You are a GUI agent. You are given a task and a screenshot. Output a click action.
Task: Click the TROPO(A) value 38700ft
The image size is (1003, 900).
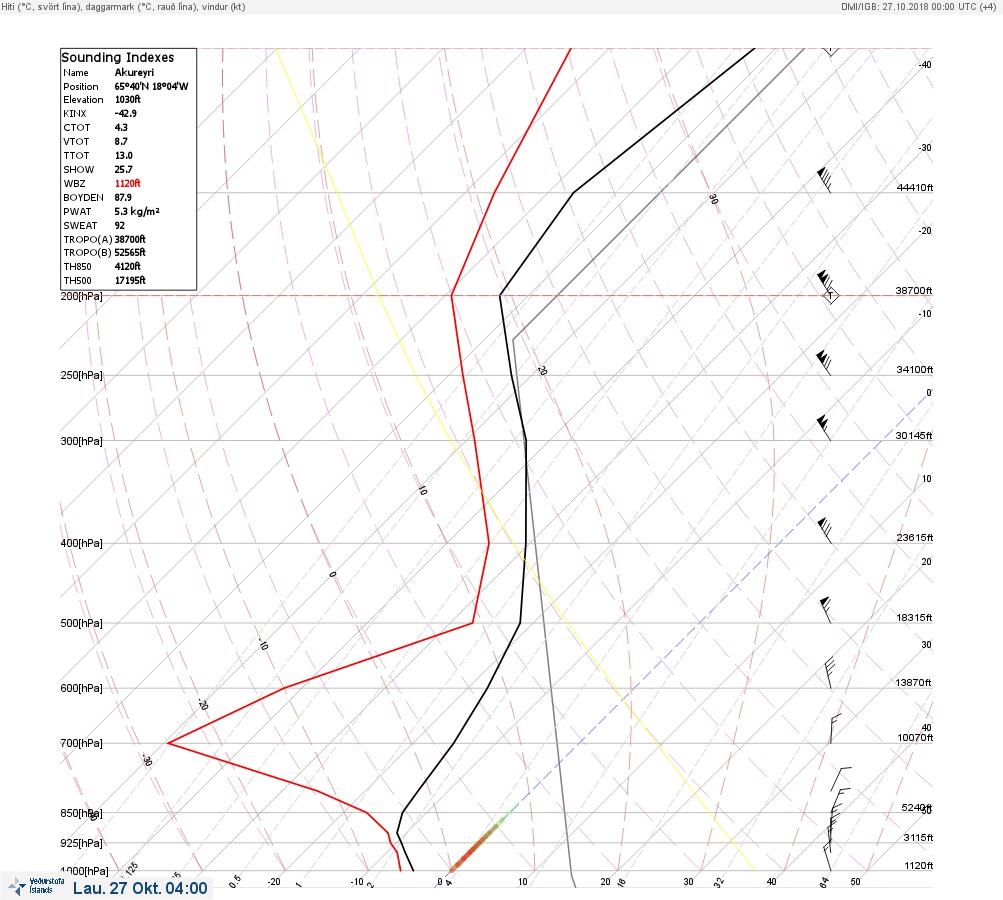pos(130,239)
